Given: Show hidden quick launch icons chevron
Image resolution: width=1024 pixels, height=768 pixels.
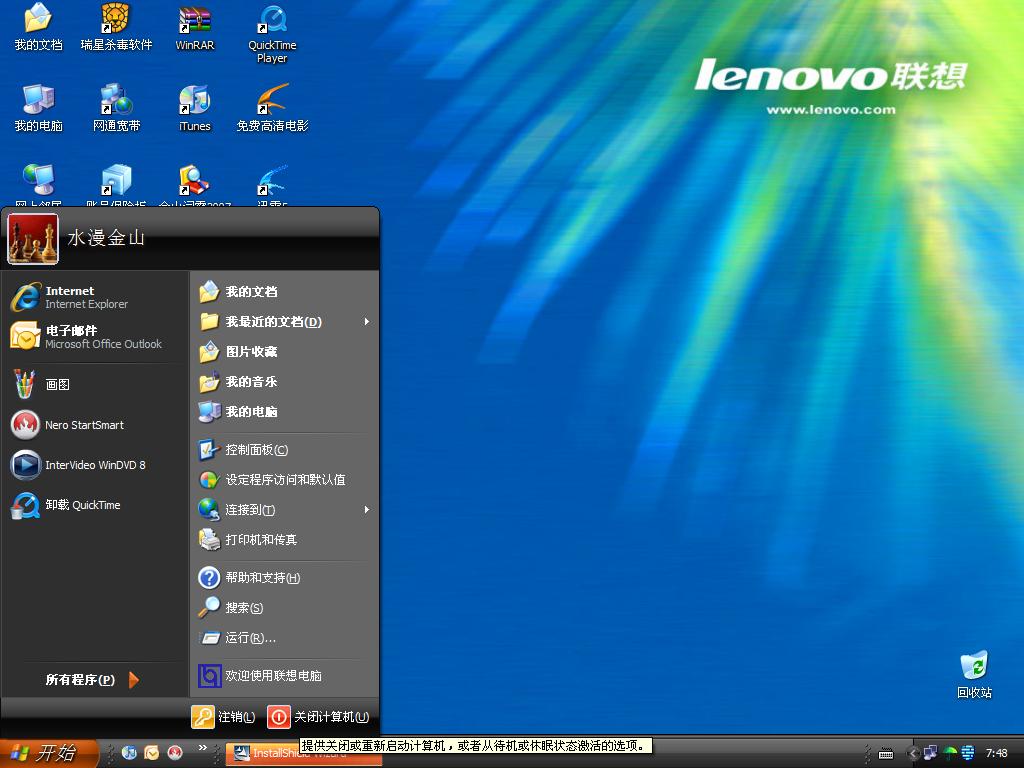Looking at the screenshot, I should point(204,747).
